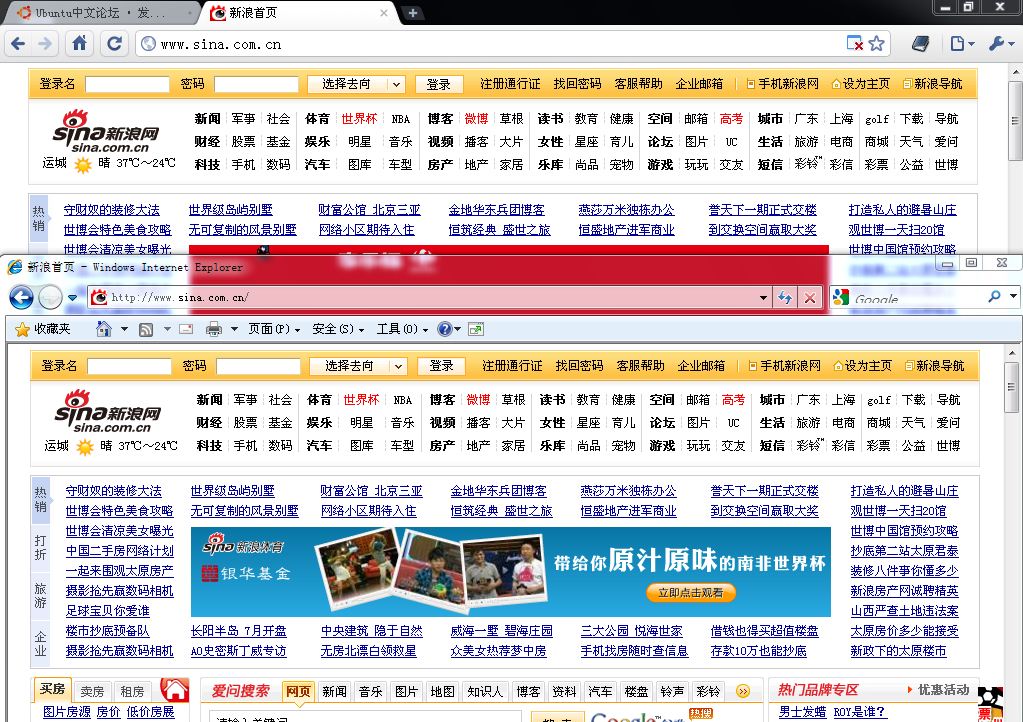The image size is (1023, 722).
Task: Click the 登录 button in the Chrome page
Action: [x=438, y=84]
